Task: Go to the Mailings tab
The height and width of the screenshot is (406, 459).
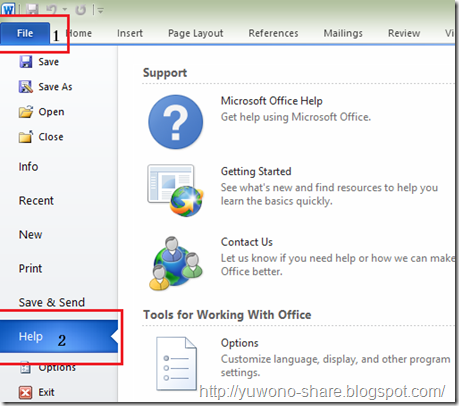Action: (x=343, y=33)
